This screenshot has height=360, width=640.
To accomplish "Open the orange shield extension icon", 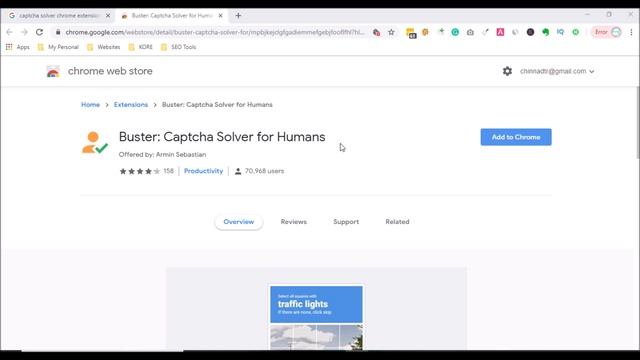I will coord(425,32).
